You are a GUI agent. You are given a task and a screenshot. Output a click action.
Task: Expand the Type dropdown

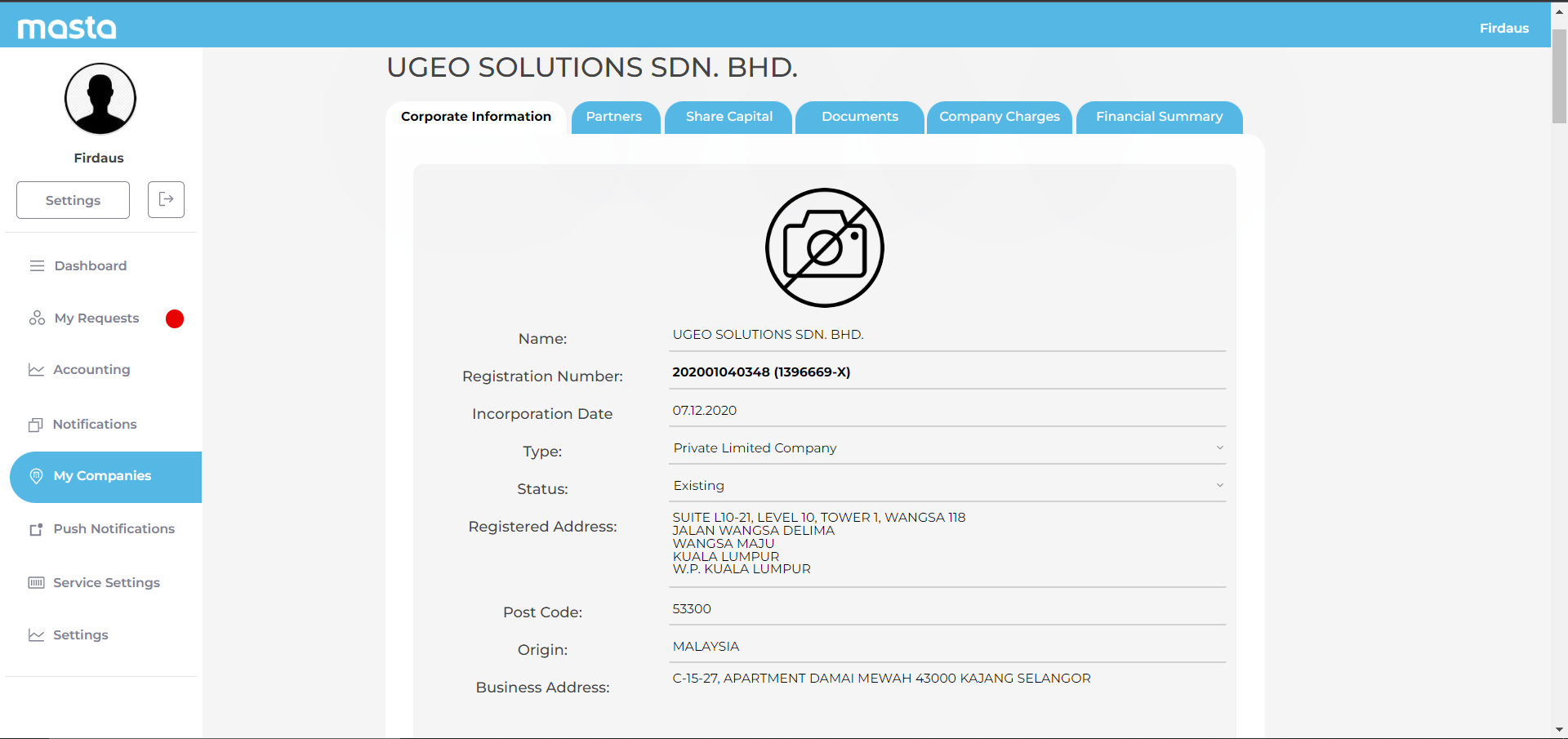(947, 448)
